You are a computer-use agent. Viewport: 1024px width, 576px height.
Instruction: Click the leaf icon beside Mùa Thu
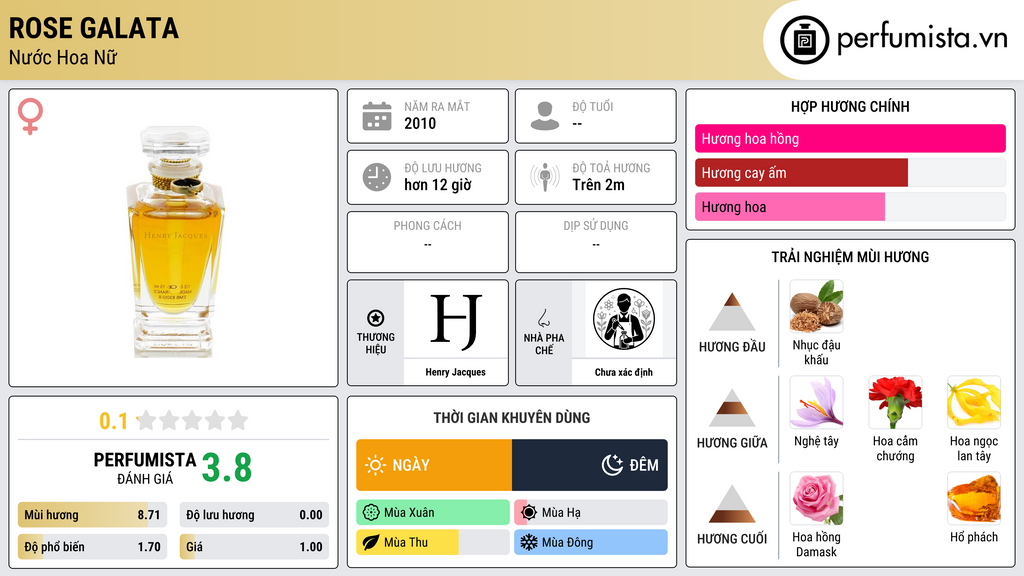[371, 542]
